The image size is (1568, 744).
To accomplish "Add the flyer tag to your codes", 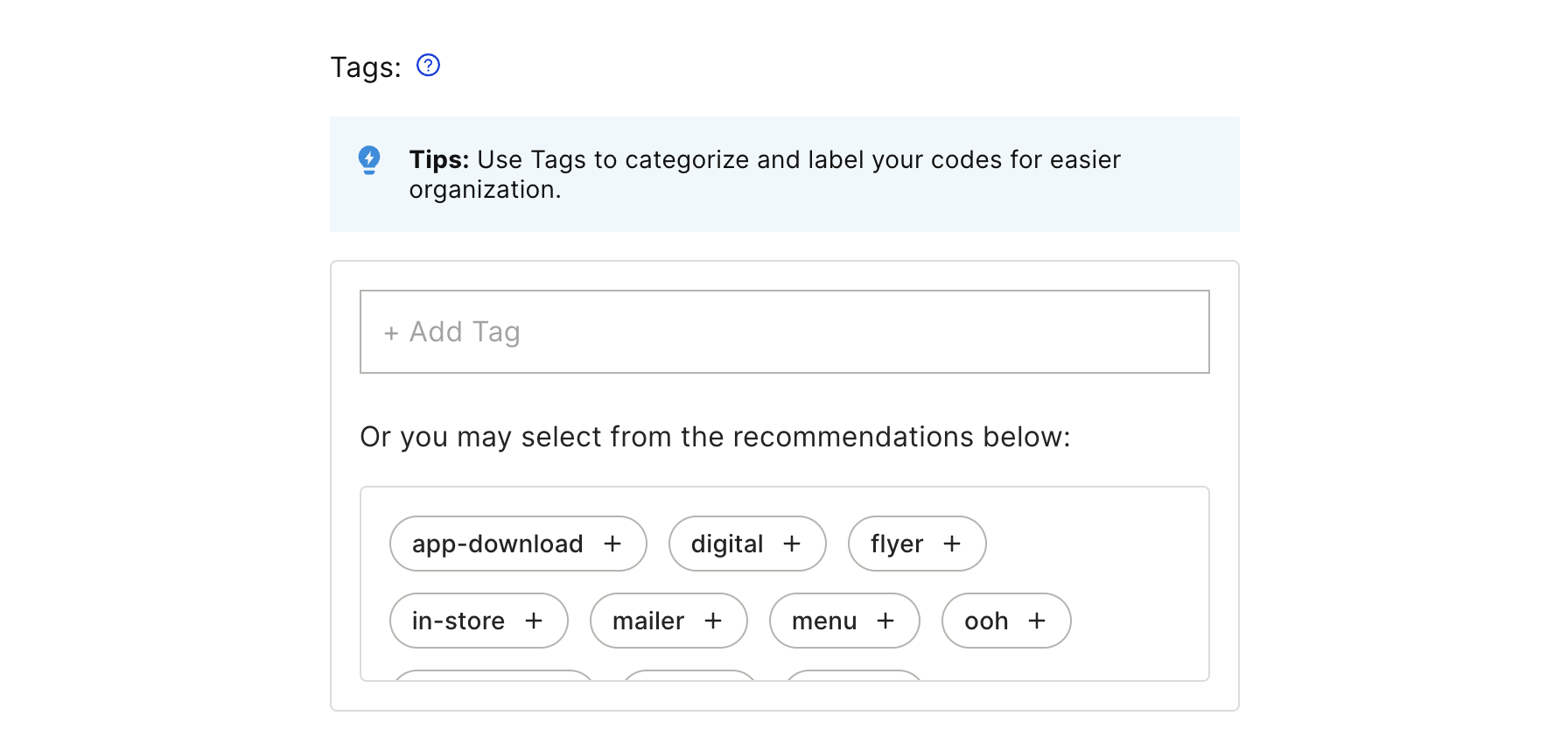I will pos(916,544).
